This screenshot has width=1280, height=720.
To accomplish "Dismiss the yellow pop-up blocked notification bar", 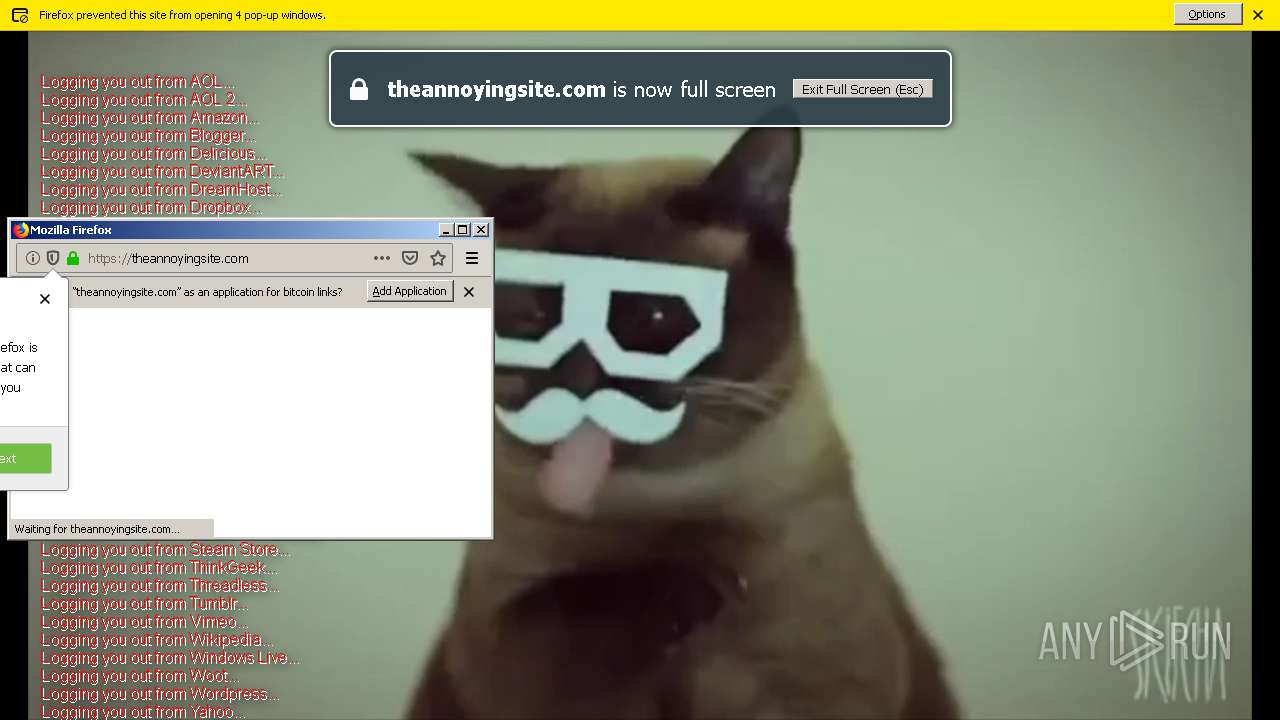I will [1258, 15].
